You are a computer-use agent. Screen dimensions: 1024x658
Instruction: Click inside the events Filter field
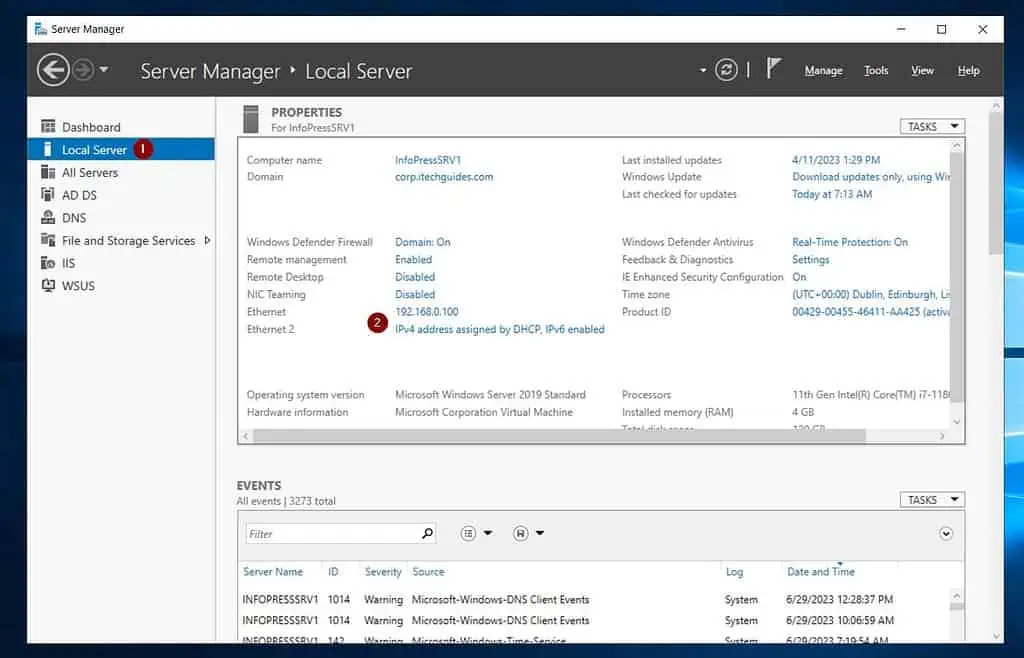coord(332,534)
